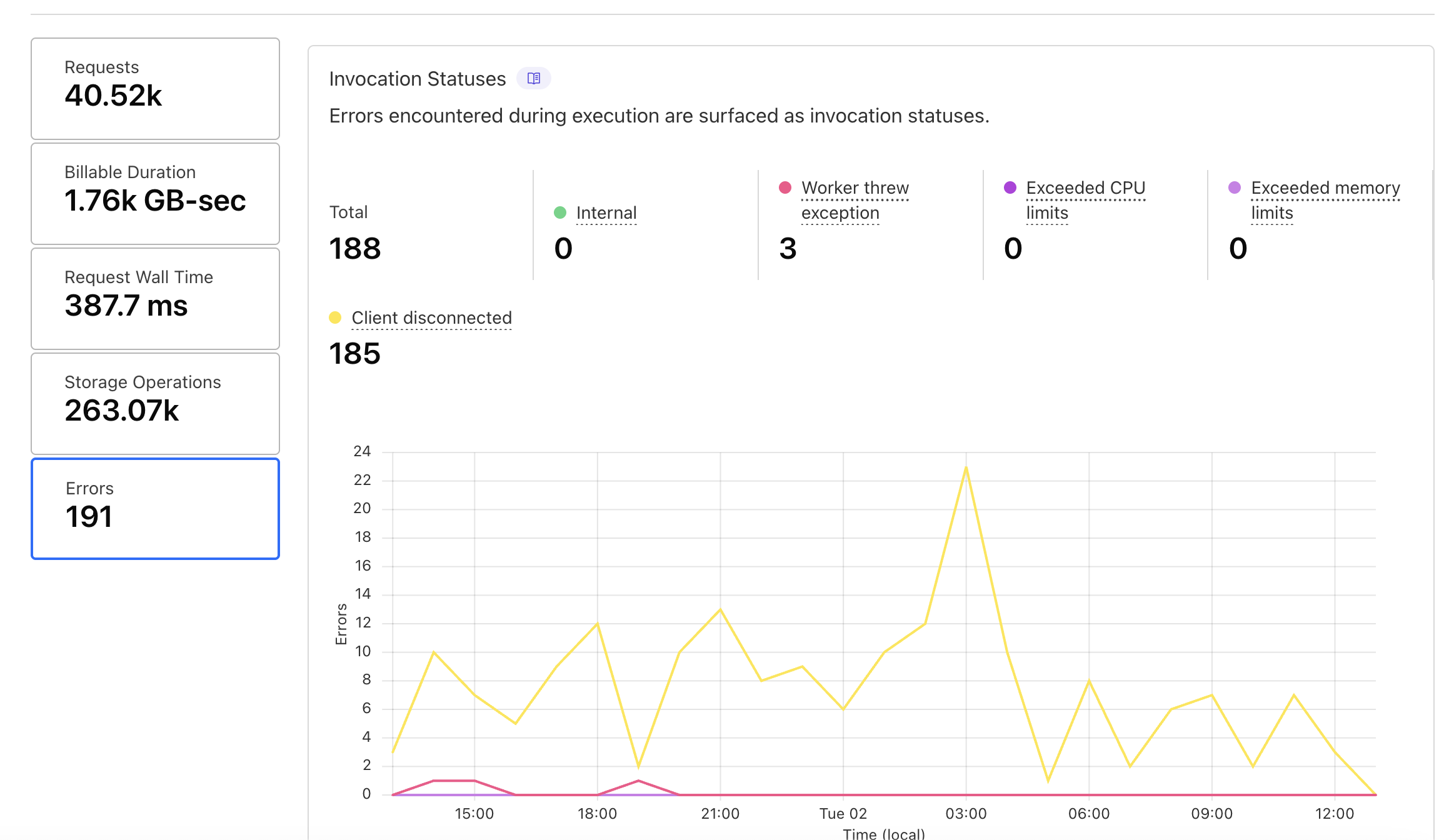Image resolution: width=1454 pixels, height=840 pixels.
Task: Click the purple Exceeded CPU limits dot
Action: pos(1010,187)
